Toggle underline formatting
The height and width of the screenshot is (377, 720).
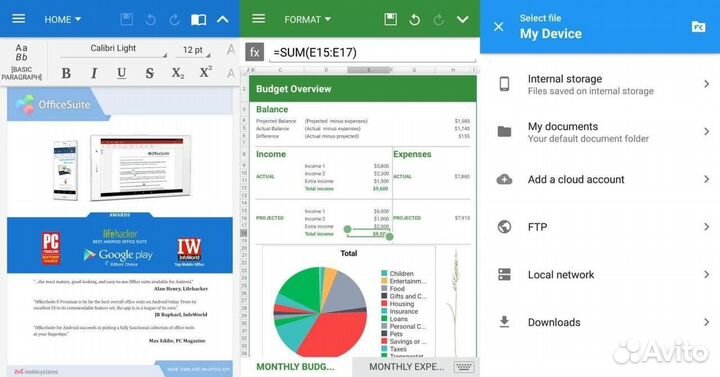click(x=121, y=73)
